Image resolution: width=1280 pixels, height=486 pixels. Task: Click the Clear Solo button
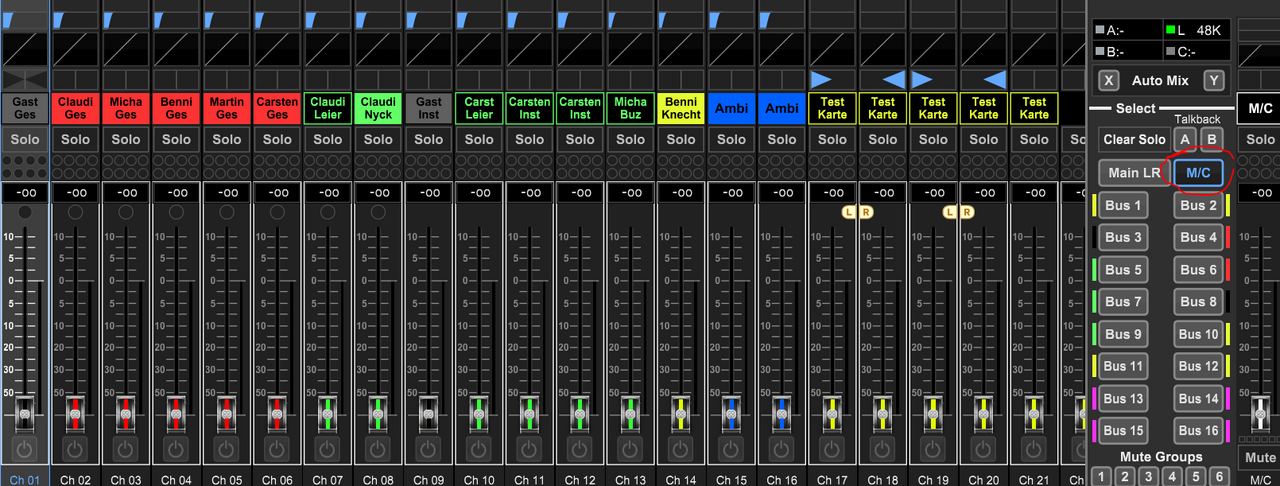[x=1134, y=139]
